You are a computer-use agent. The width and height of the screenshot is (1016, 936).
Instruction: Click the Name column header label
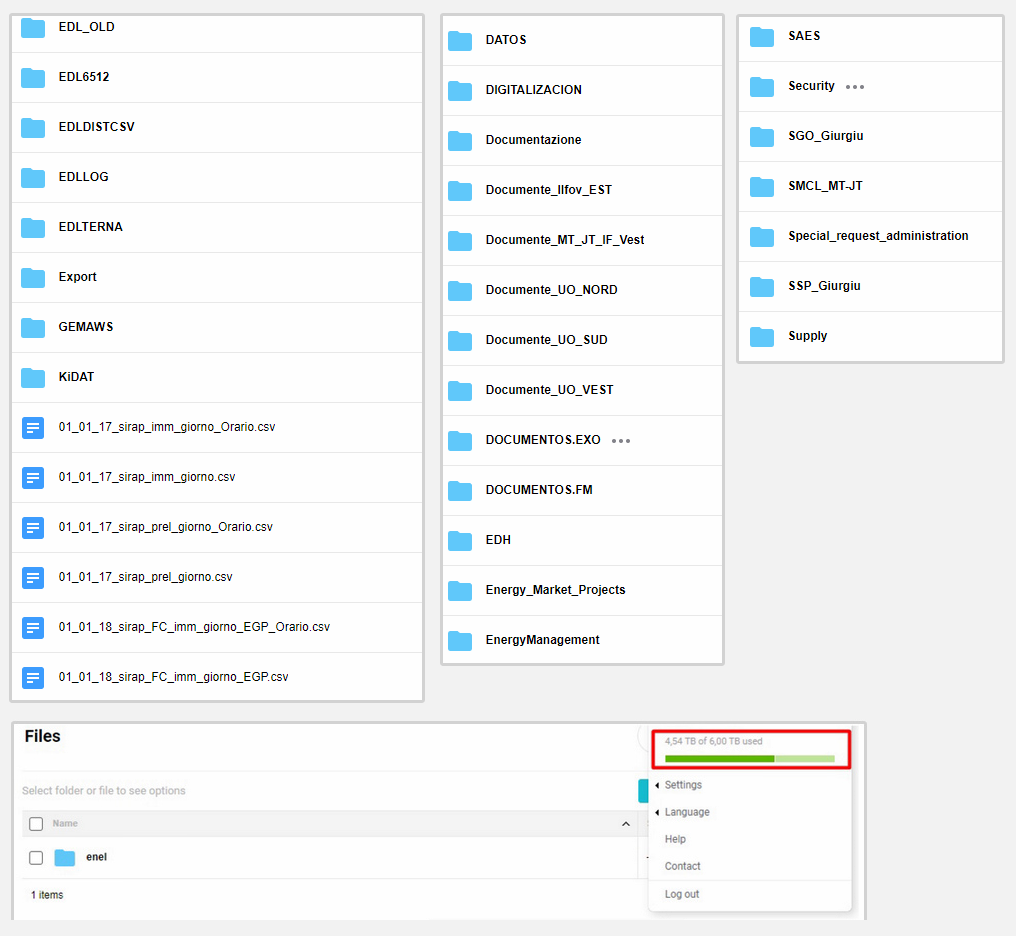point(65,823)
